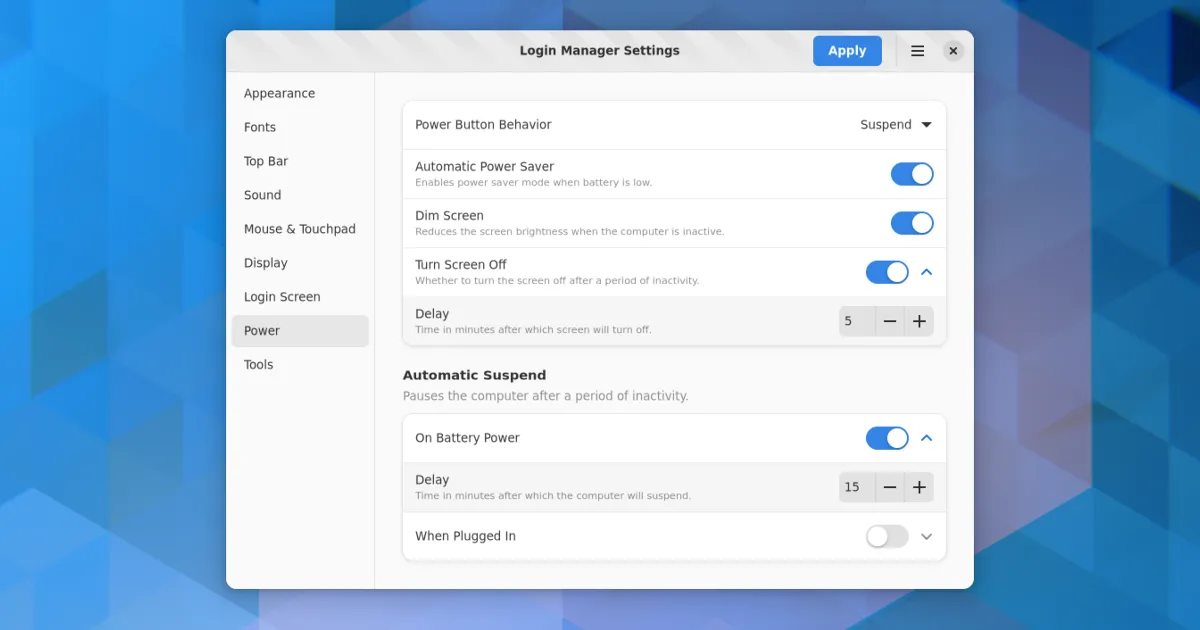
Task: Enable When Plugged In automatic suspend
Action: [x=886, y=537]
